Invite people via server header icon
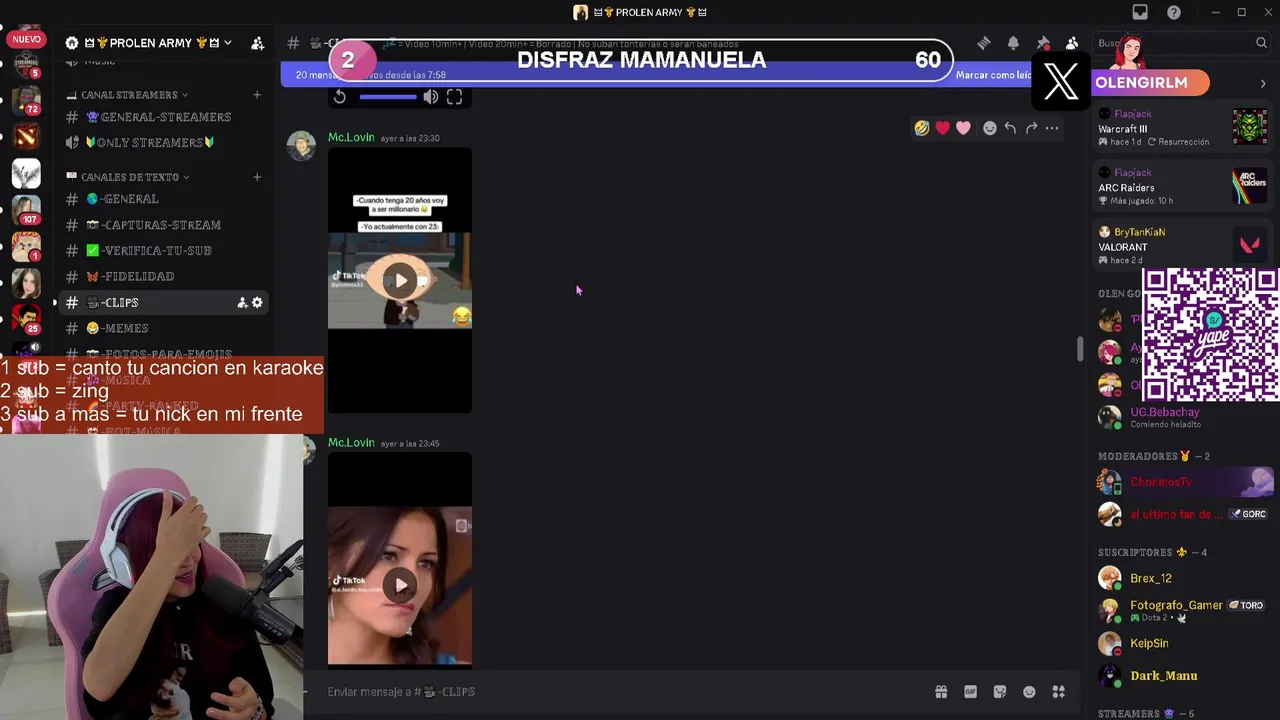Image resolution: width=1280 pixels, height=720 pixels. point(257,43)
